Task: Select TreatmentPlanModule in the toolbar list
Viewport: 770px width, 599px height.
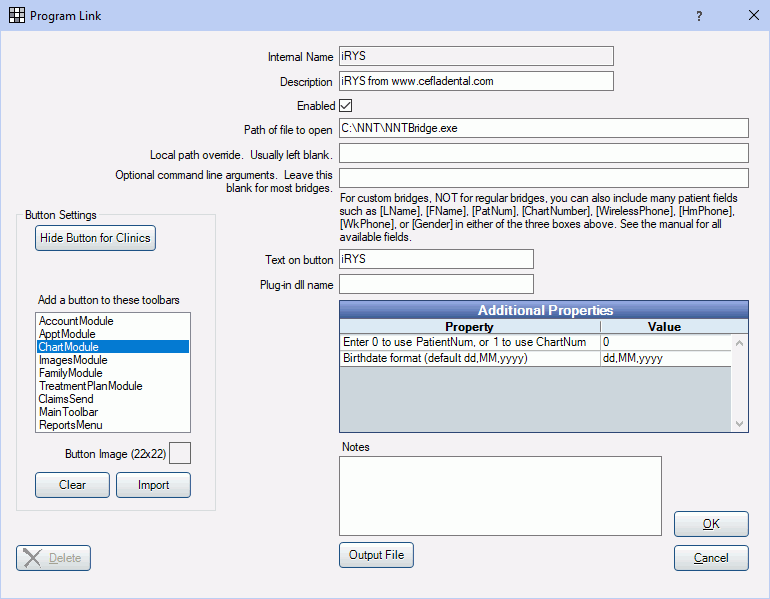Action: pyautogui.click(x=113, y=386)
